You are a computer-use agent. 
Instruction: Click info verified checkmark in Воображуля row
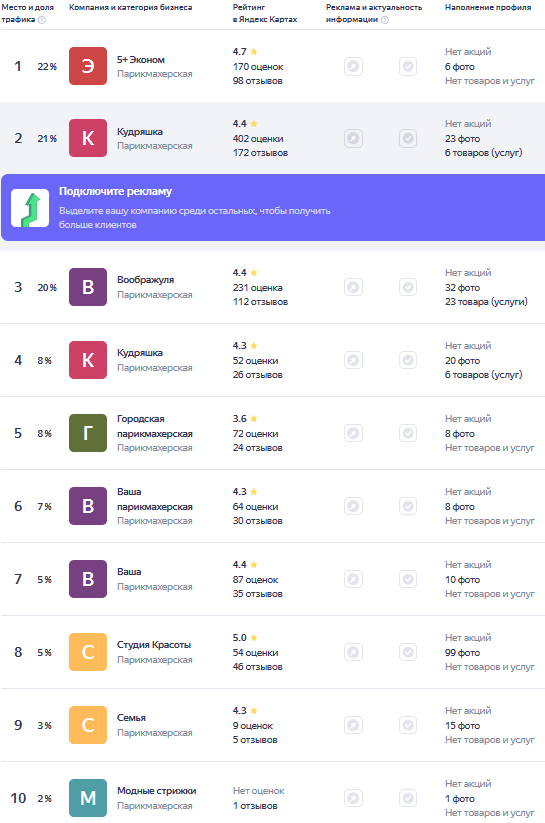408,287
